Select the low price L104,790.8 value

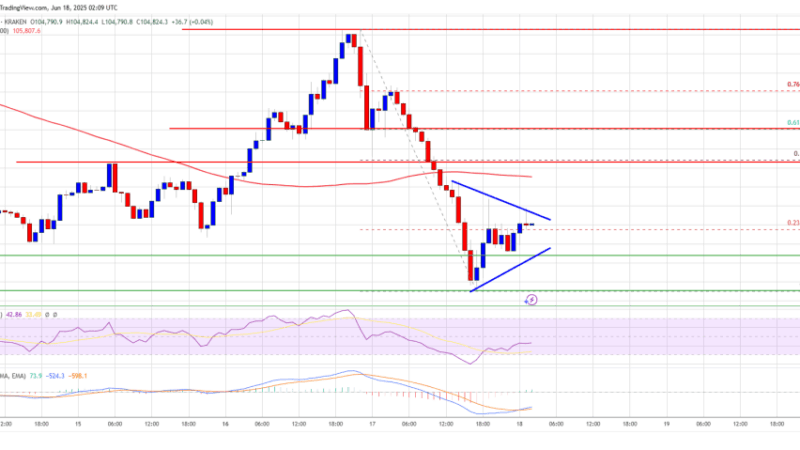[x=117, y=22]
